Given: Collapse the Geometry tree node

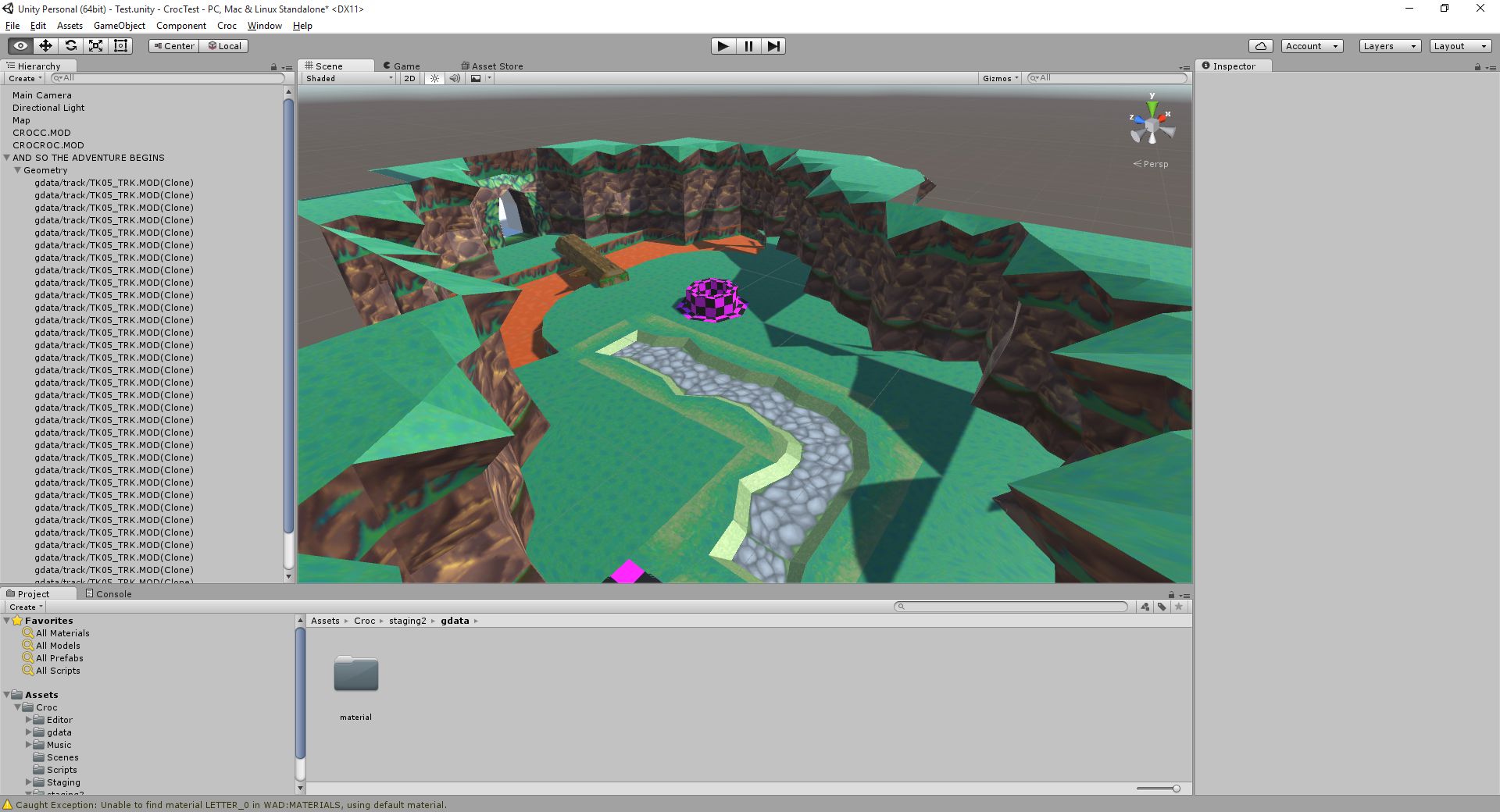Looking at the screenshot, I should click(x=17, y=170).
